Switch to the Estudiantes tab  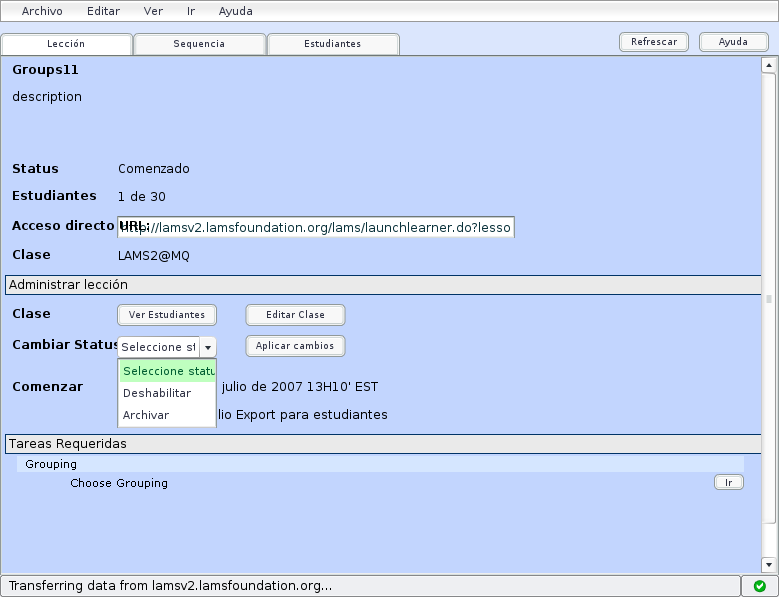pos(333,44)
